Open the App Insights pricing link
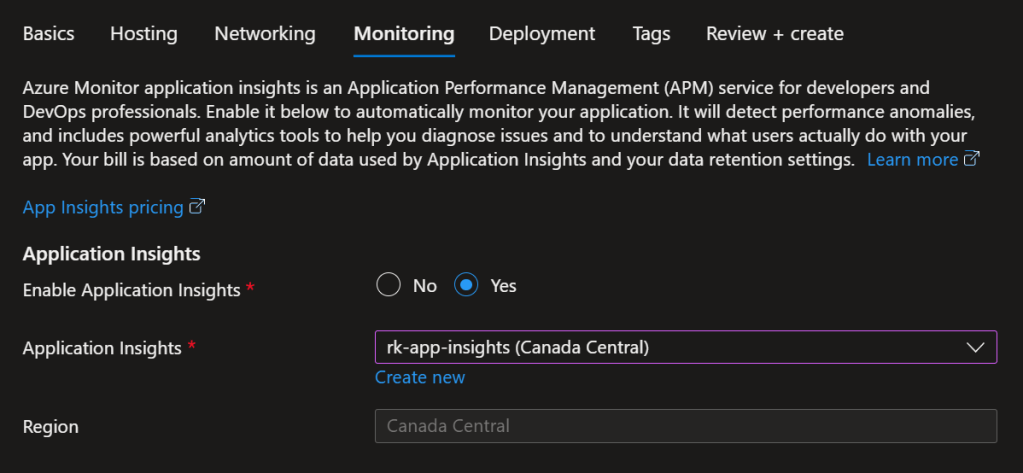 pos(103,207)
